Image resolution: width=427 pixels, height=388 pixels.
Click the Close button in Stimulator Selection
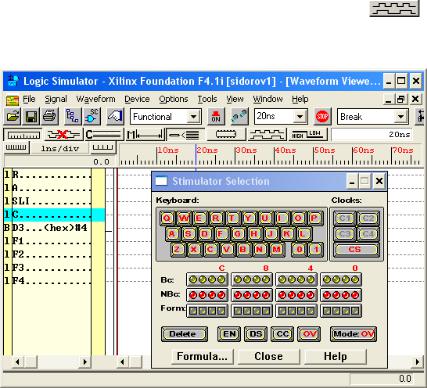click(x=269, y=356)
